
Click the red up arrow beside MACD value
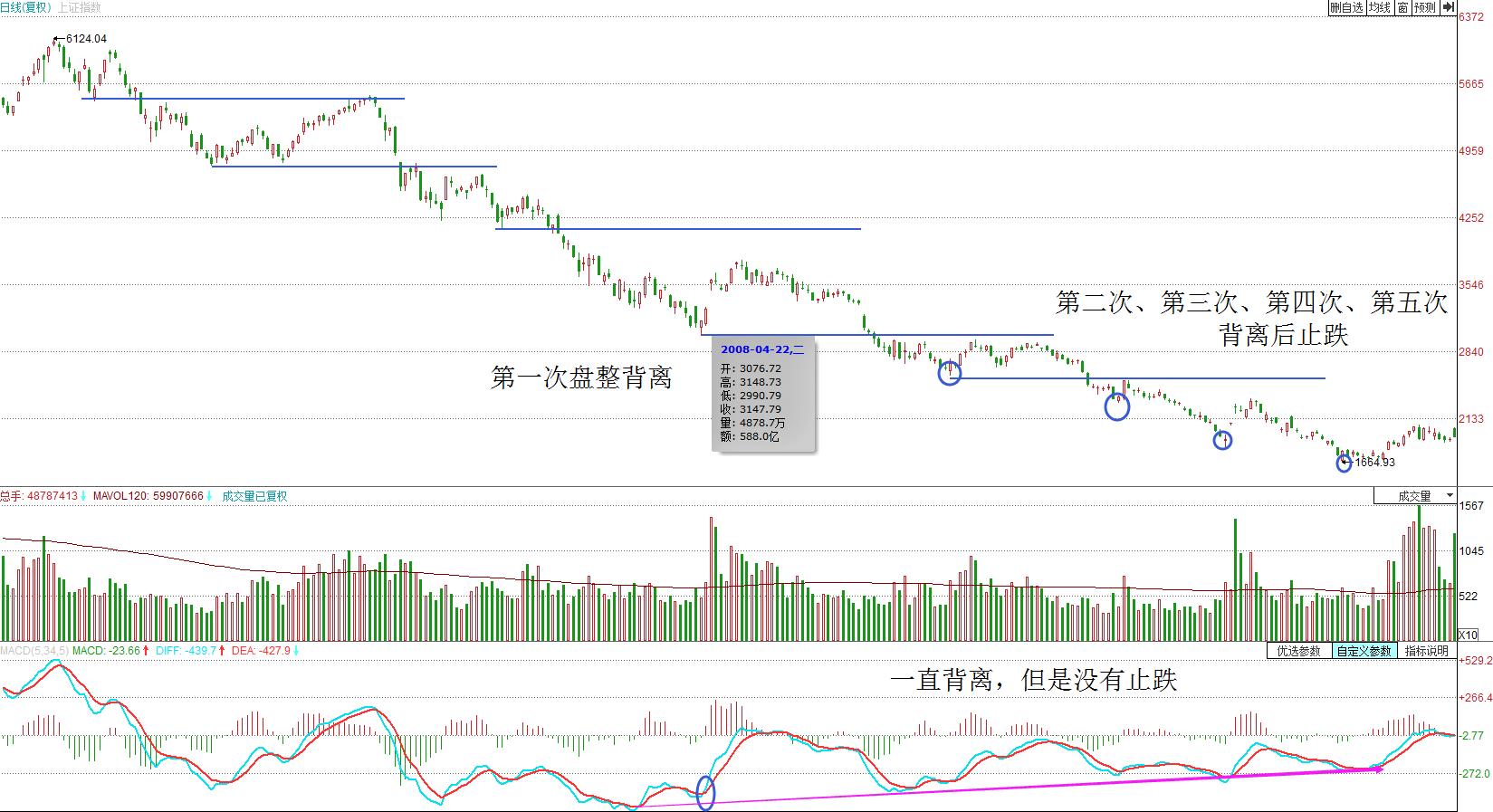tap(147, 651)
